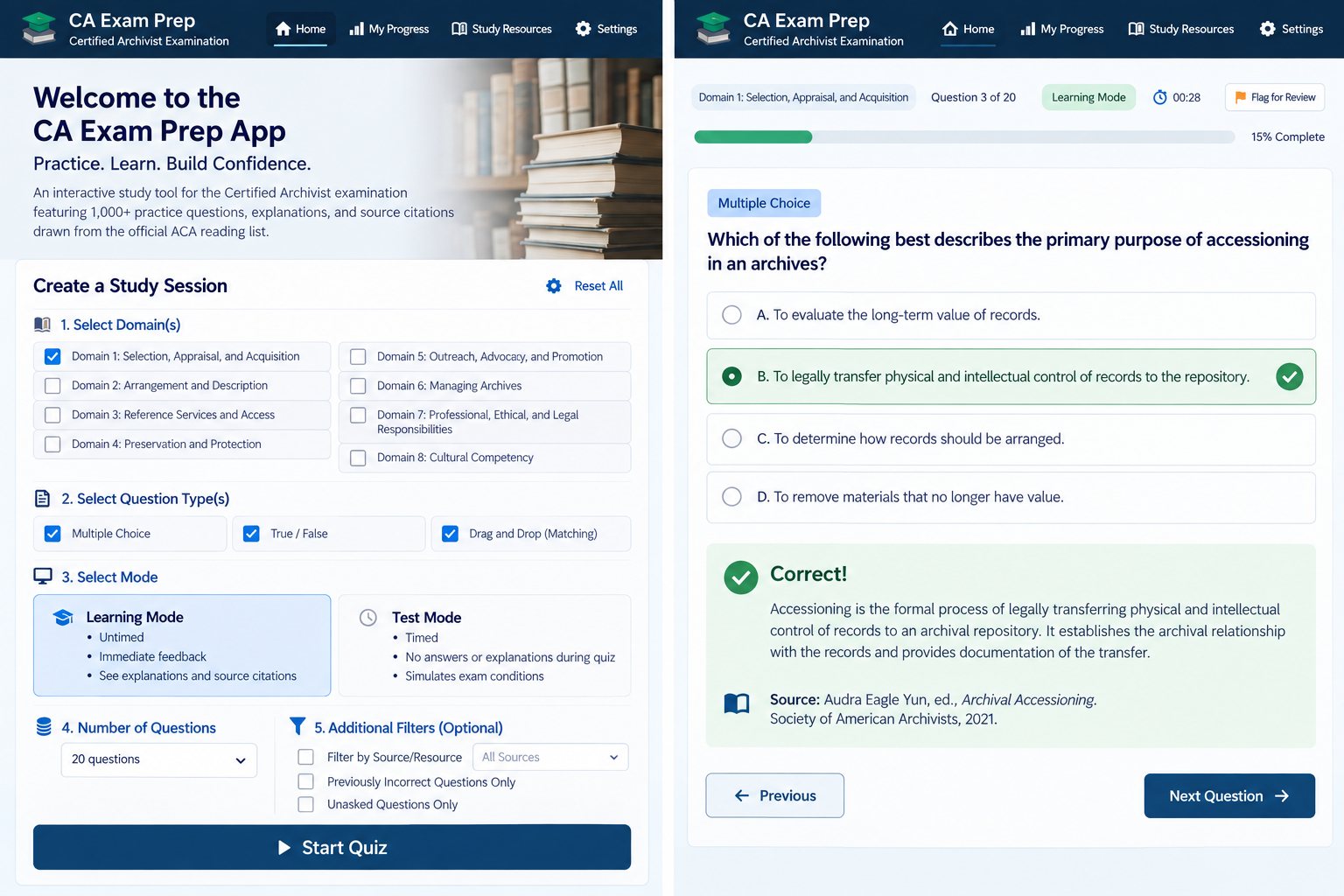Click the green checkmark on answer B
1344x896 pixels.
1289,376
